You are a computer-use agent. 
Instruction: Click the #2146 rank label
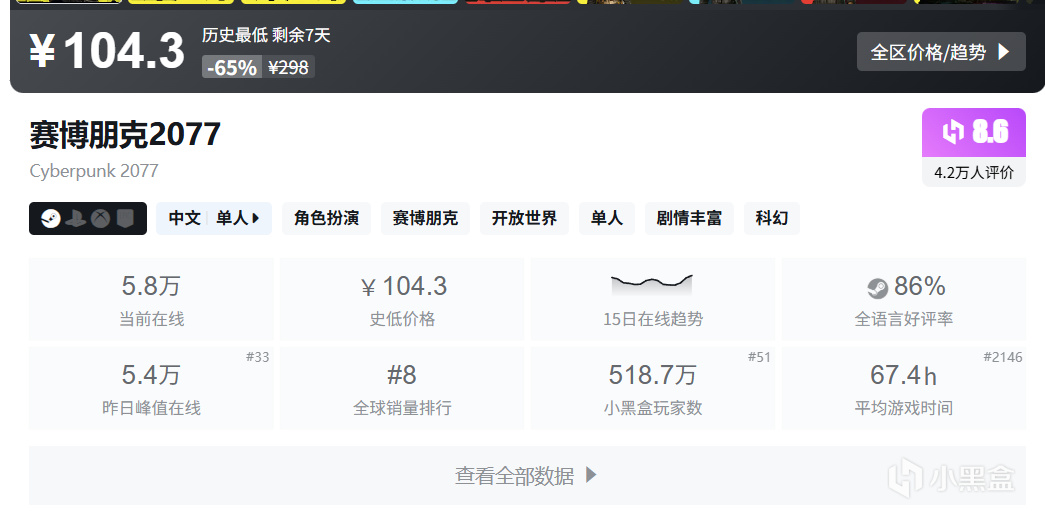[1002, 357]
